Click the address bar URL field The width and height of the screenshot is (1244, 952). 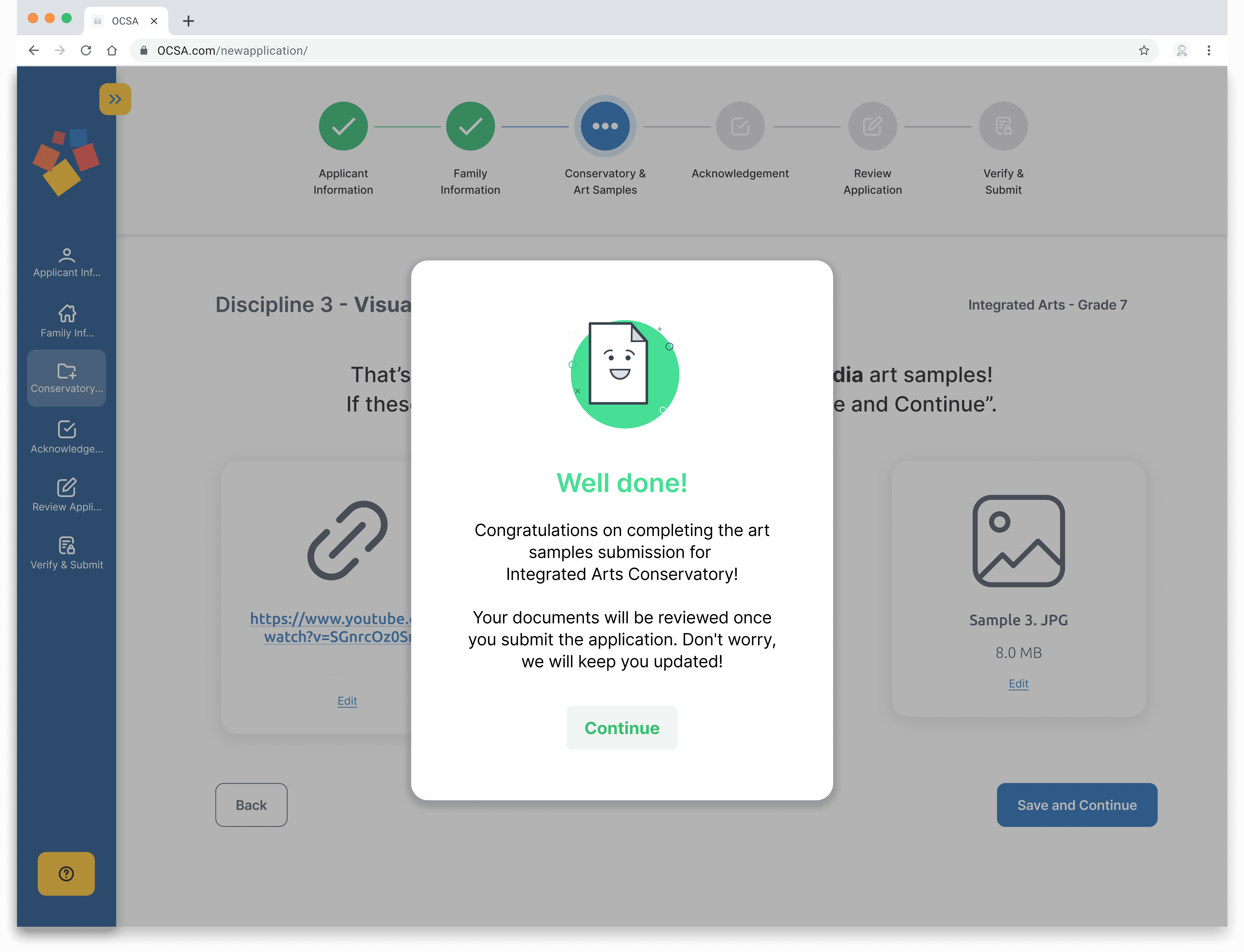tap(644, 50)
